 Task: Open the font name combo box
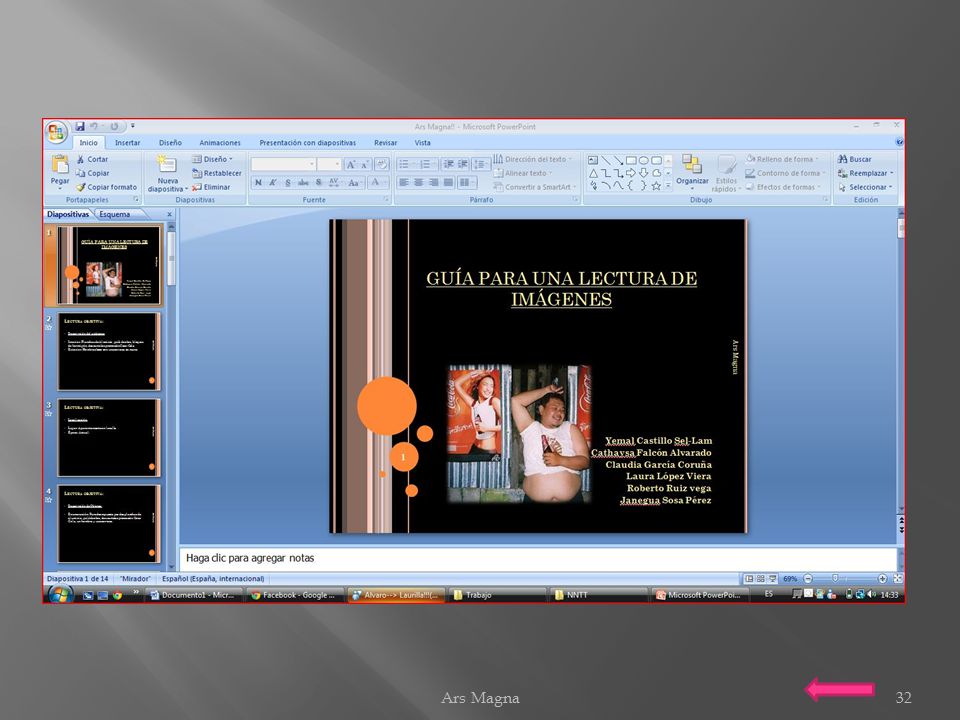coord(283,165)
